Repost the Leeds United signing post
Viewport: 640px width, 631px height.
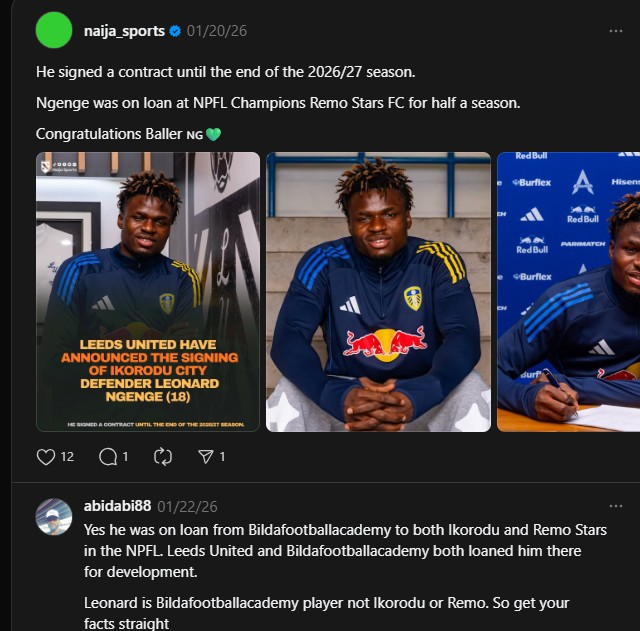163,457
